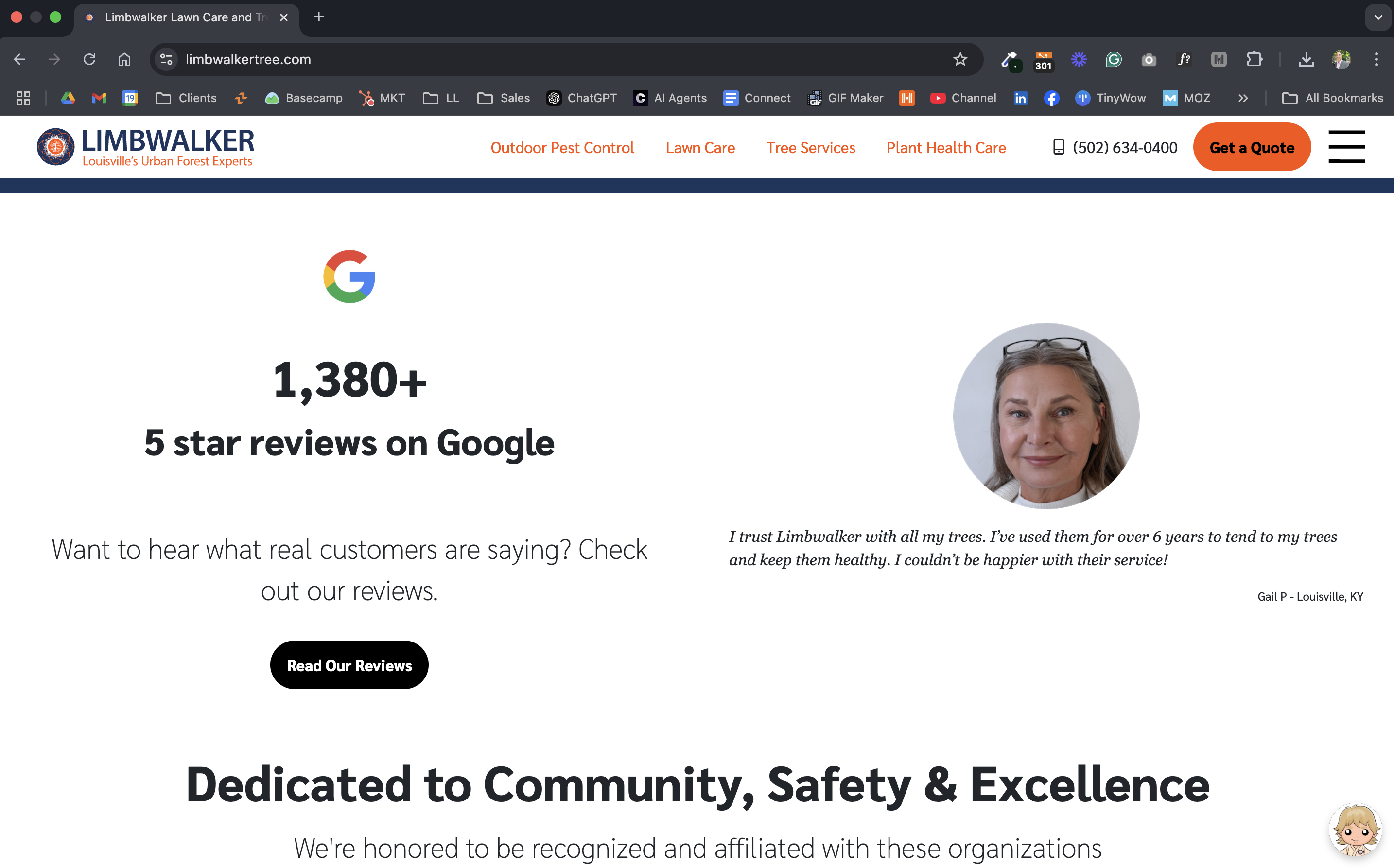View site information icon in address bar

pyautogui.click(x=167, y=59)
